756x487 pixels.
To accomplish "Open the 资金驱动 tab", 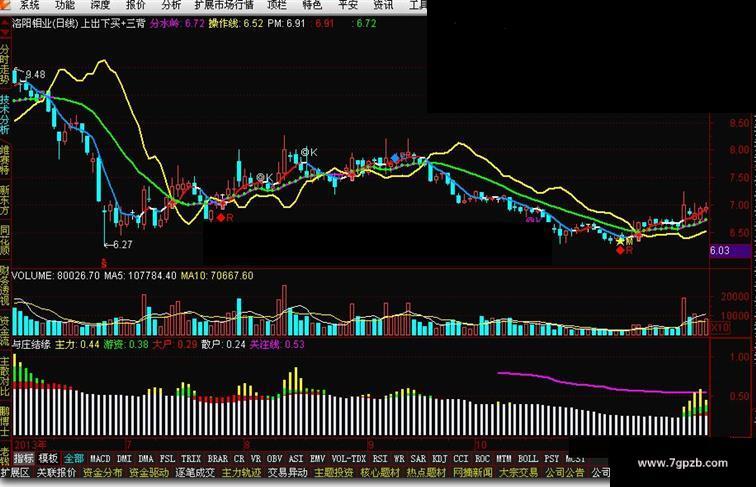I will tap(149, 473).
